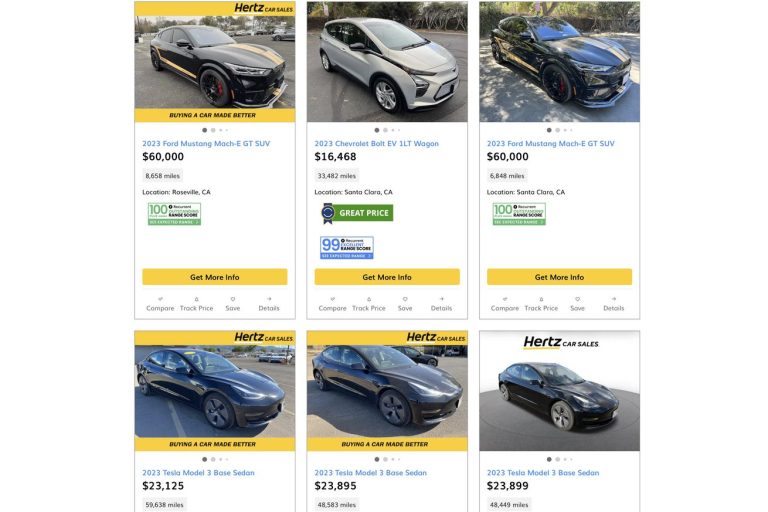Open the $23,125 Tesla Model 3 Base Sedan link

tap(198, 472)
